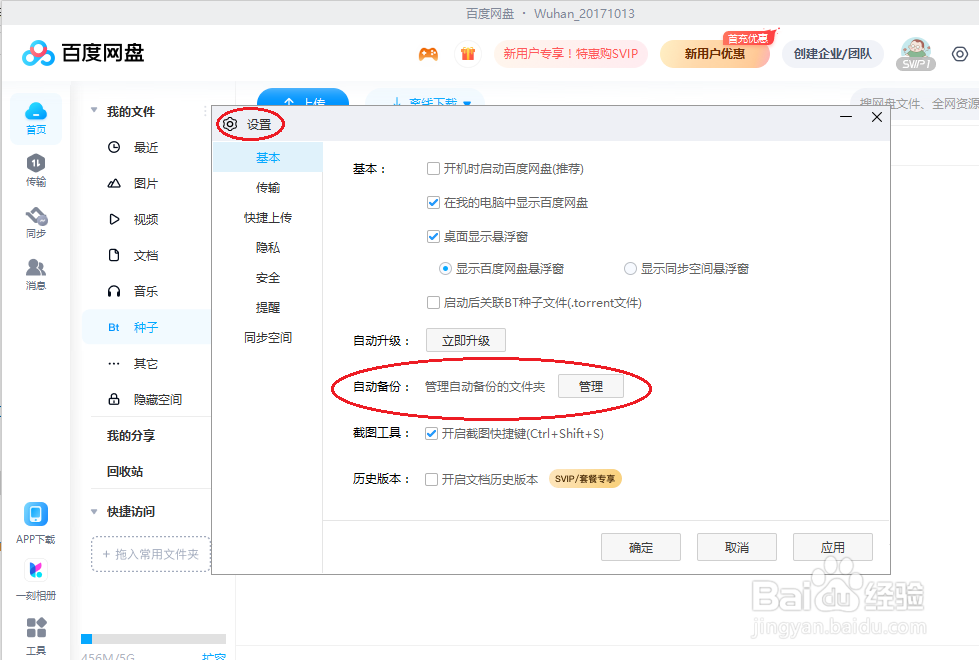
Task: Collapse the 快捷访问 section arrow
Action: 94,511
